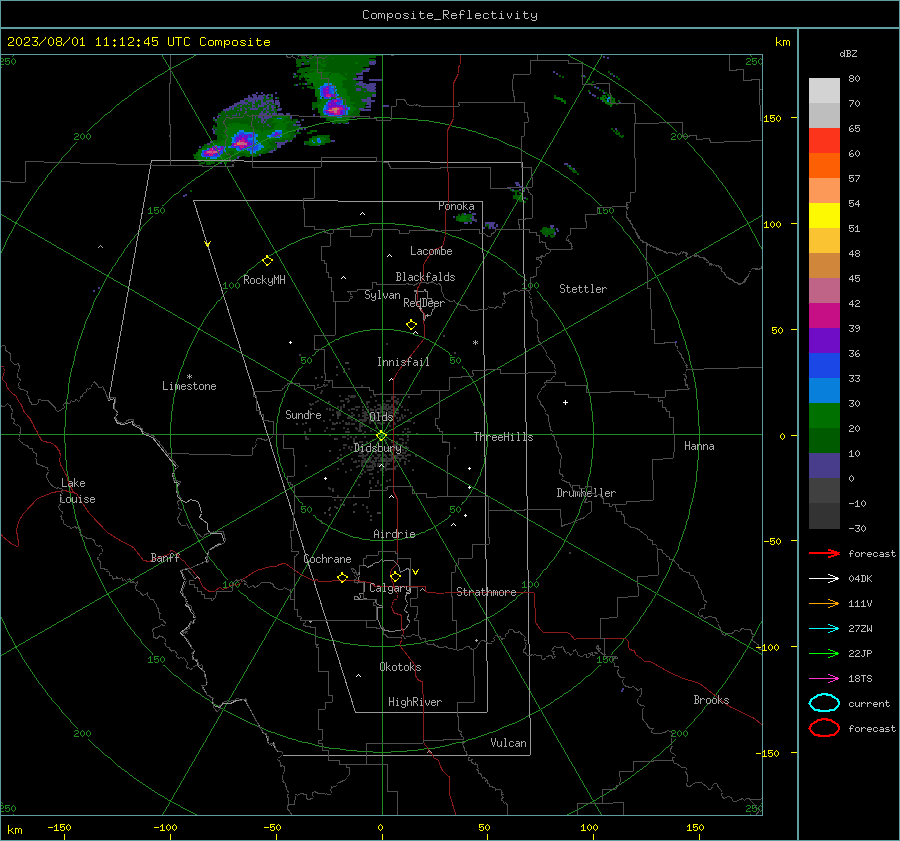Click the Brooks label
The image size is (900, 841).
click(x=711, y=700)
